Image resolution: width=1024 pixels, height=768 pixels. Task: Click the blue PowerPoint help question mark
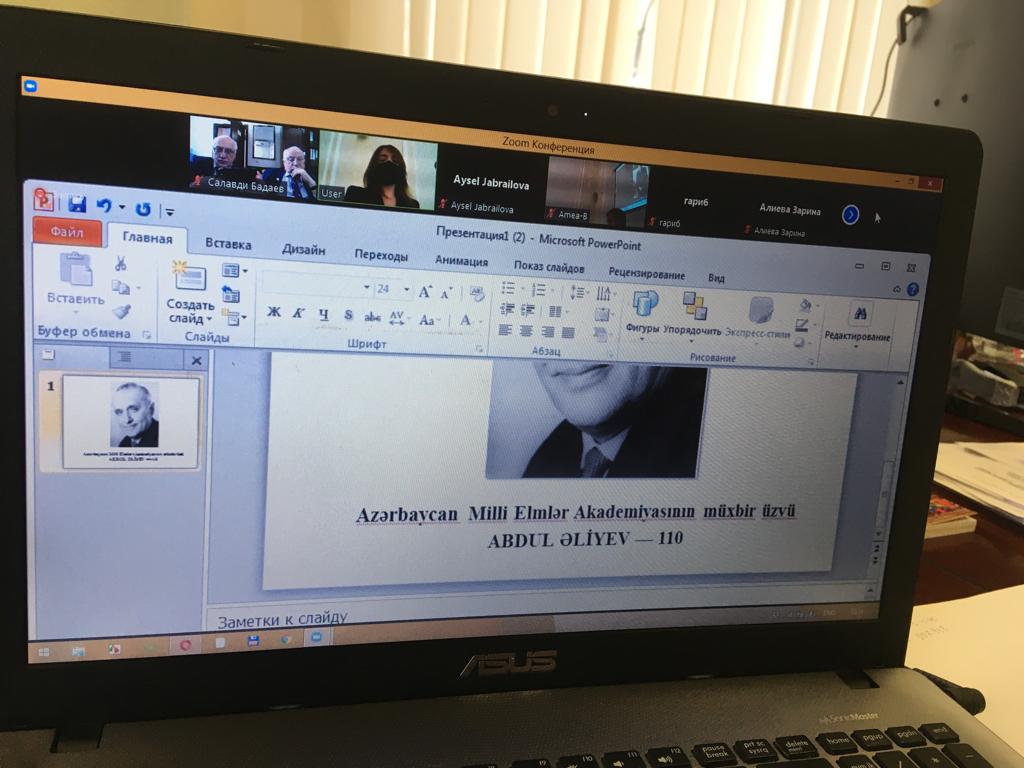point(912,290)
